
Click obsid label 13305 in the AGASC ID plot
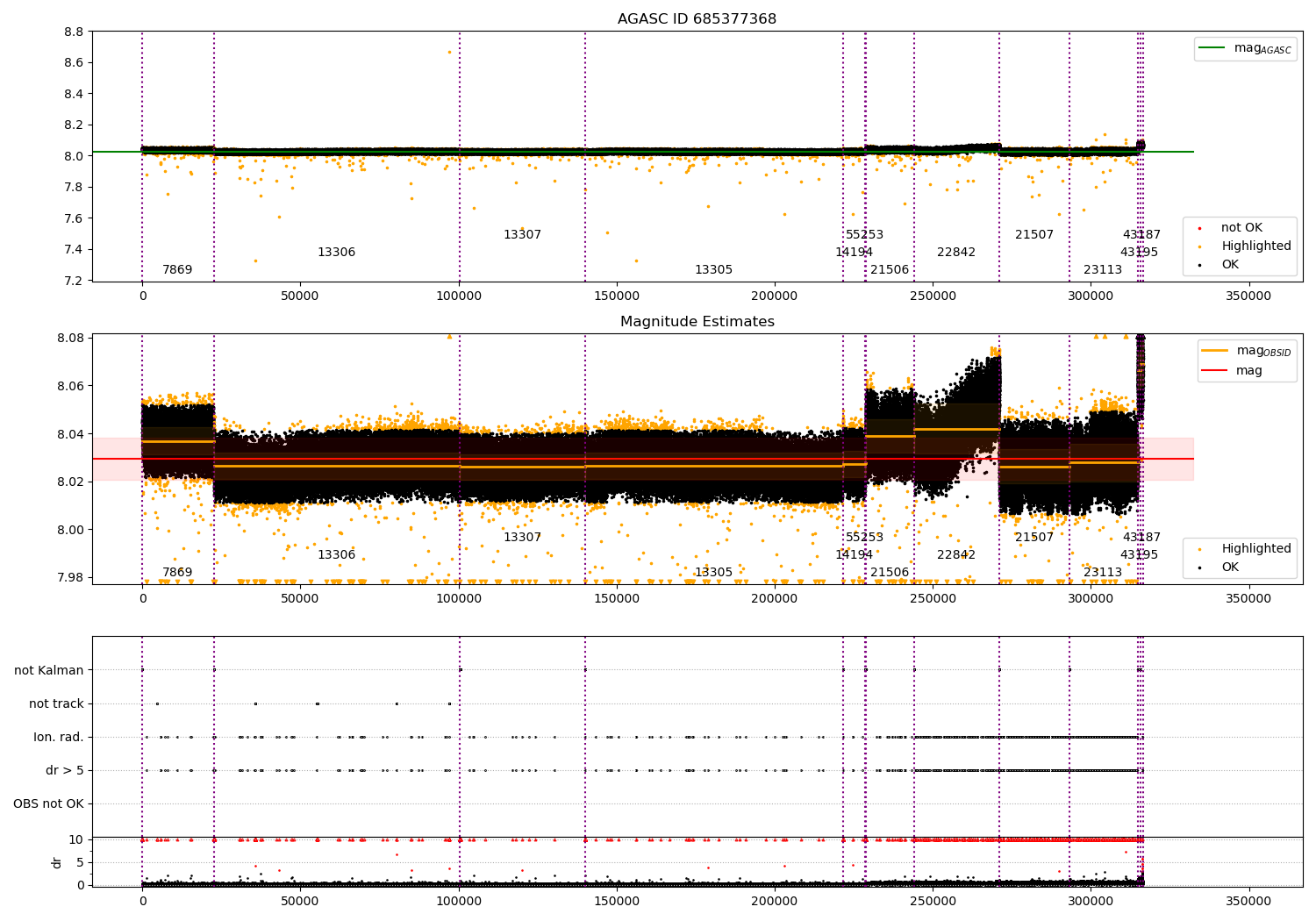point(713,270)
